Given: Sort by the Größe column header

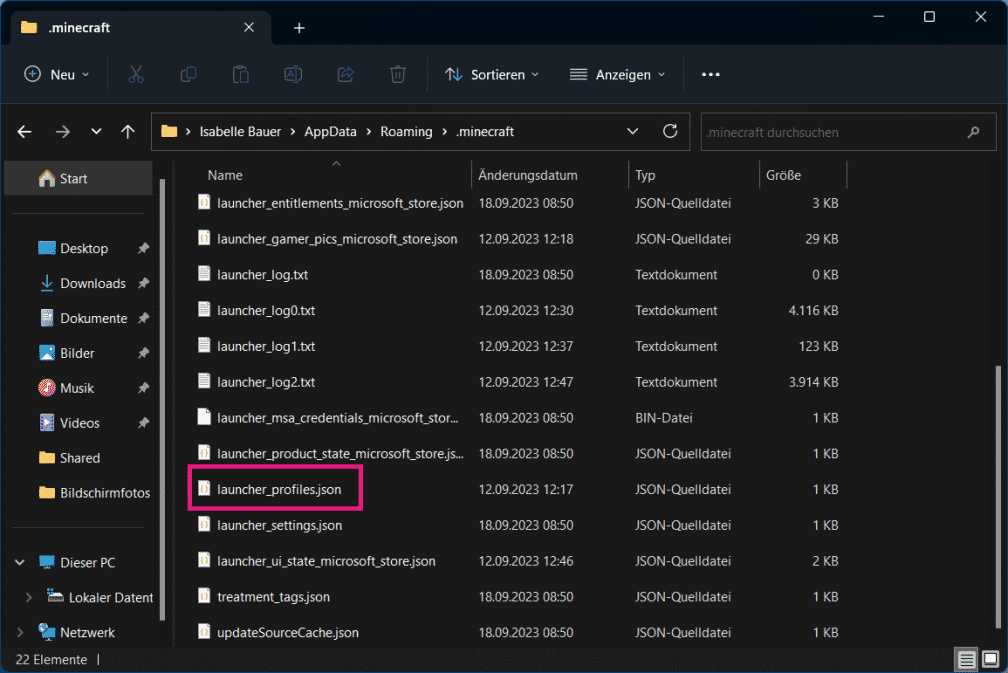Looking at the screenshot, I should tap(783, 175).
